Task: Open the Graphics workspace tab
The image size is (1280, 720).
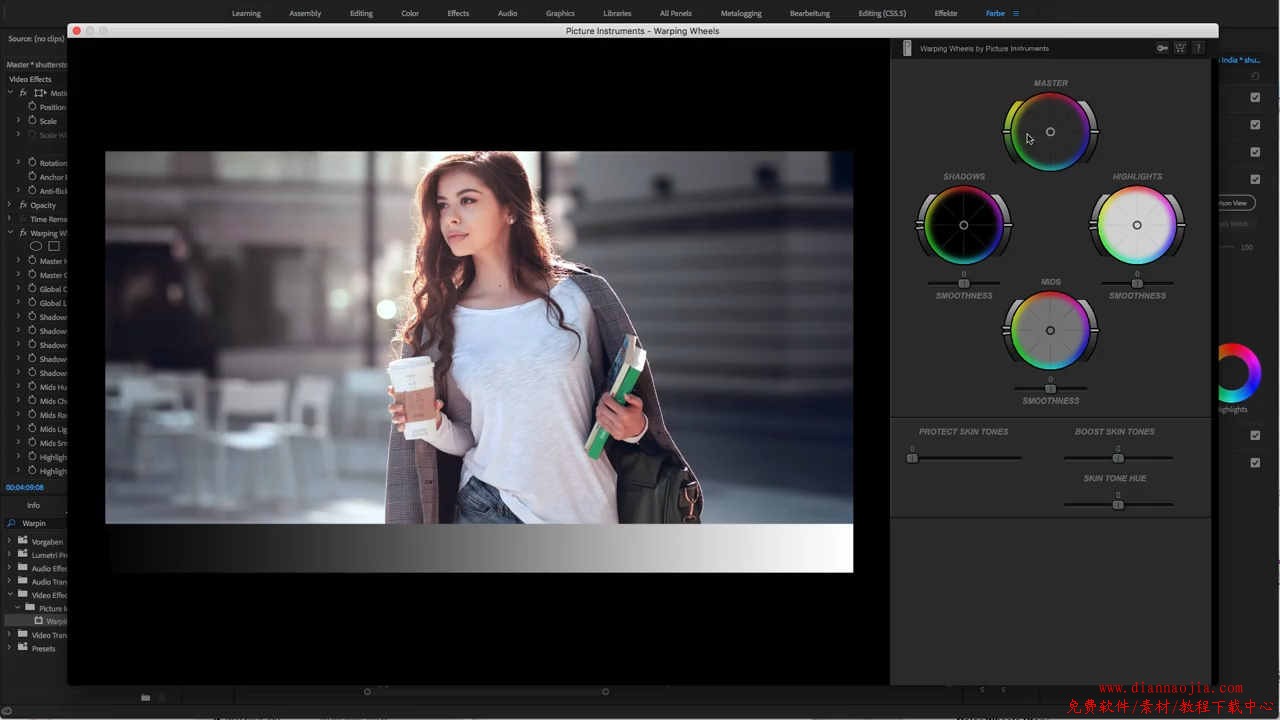Action: 560,13
